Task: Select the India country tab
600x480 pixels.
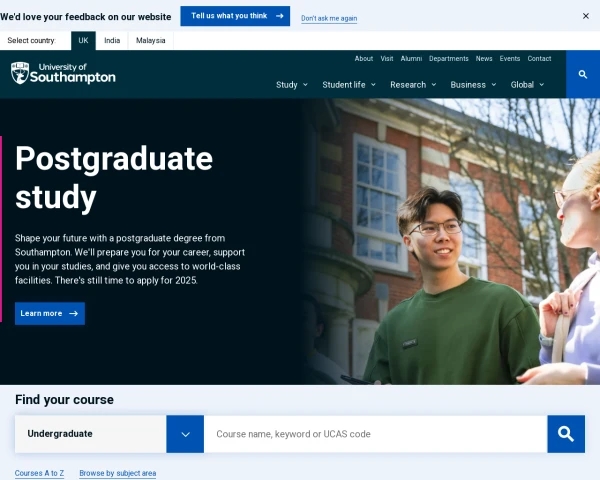Action: [x=112, y=41]
